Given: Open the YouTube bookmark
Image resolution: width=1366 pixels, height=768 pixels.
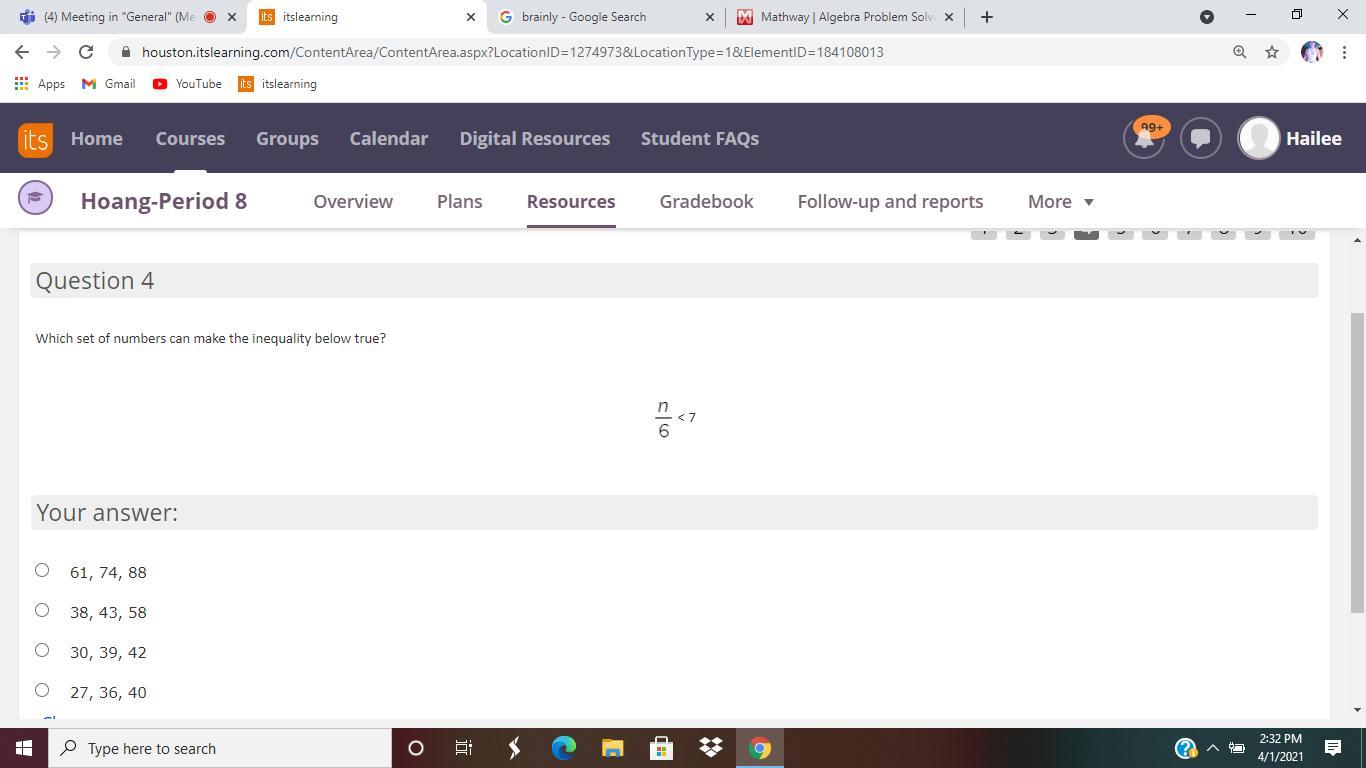Looking at the screenshot, I should [x=187, y=84].
